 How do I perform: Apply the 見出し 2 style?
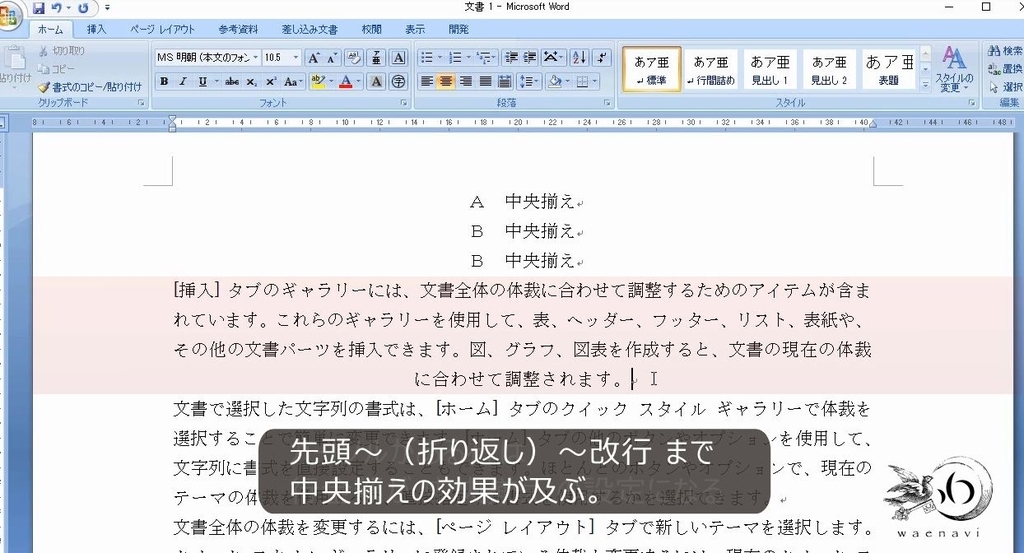[829, 69]
